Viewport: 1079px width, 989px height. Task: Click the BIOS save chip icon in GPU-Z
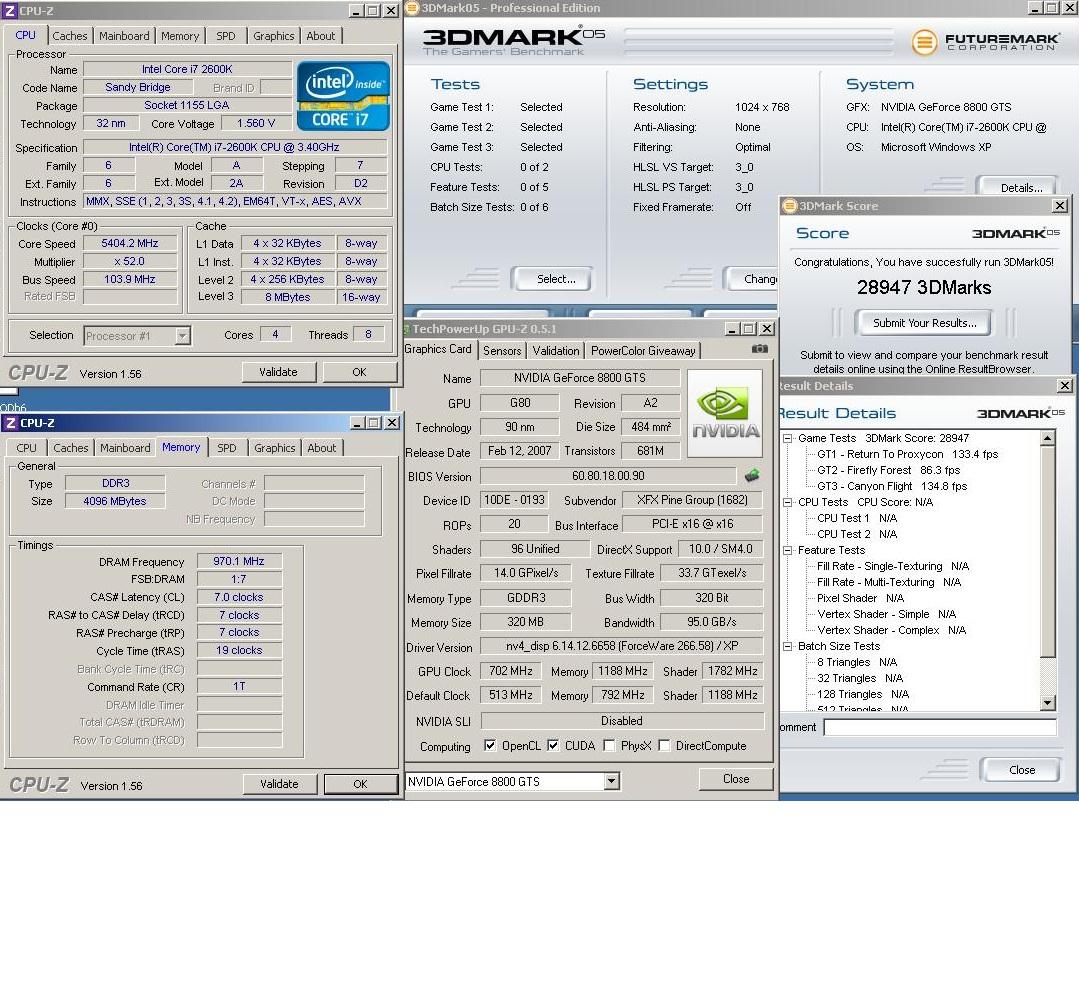[752, 475]
